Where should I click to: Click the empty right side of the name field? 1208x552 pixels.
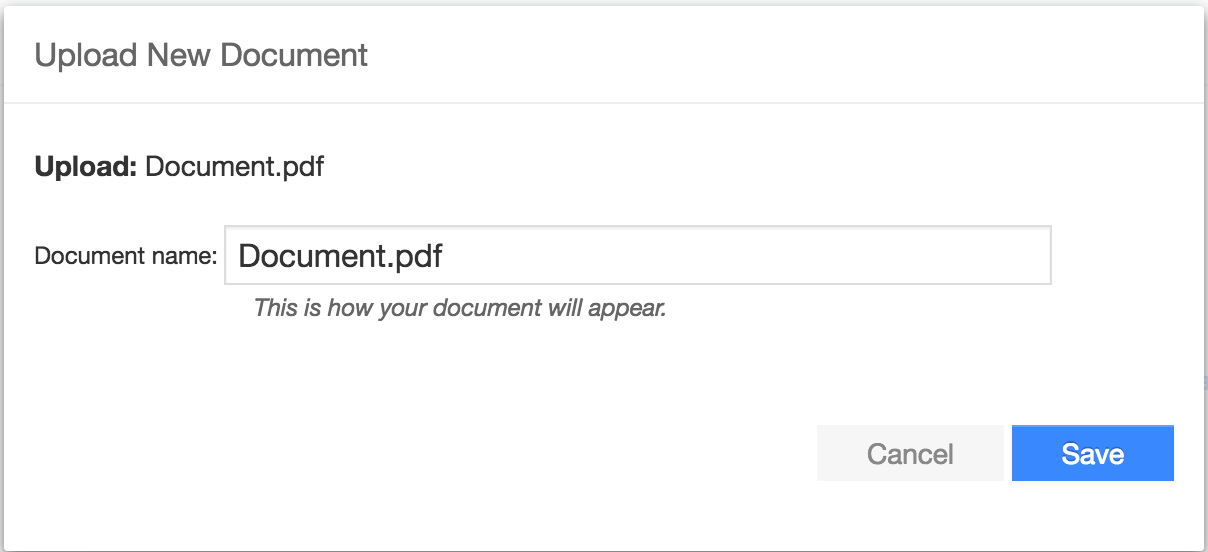tap(850, 255)
